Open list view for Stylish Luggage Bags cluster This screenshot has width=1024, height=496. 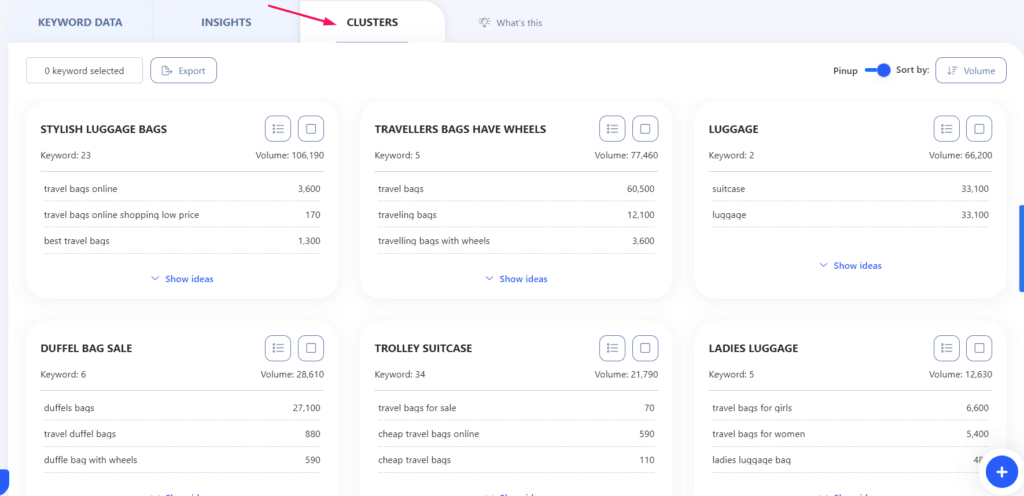pyautogui.click(x=278, y=129)
